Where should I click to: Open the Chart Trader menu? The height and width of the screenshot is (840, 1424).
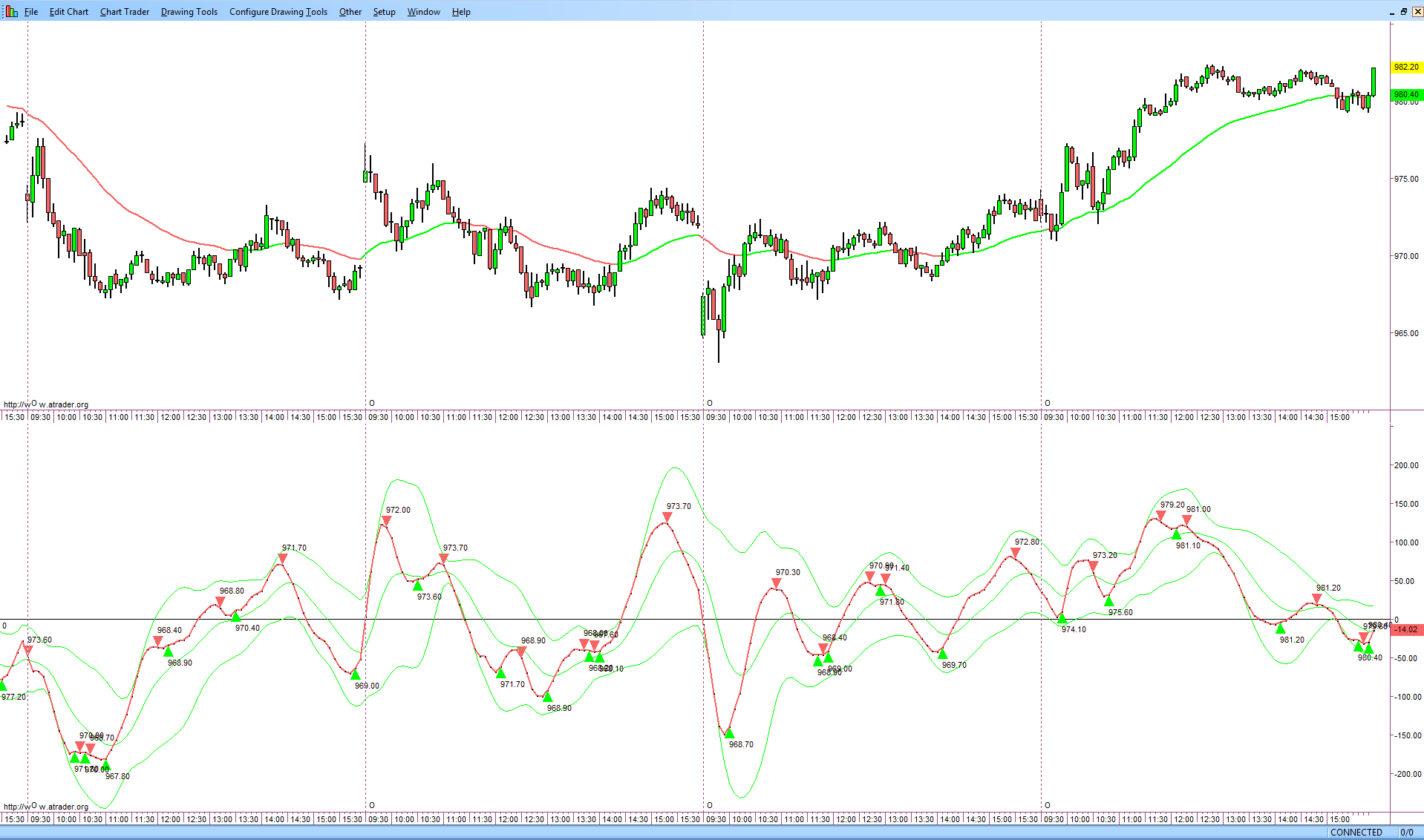(x=125, y=12)
